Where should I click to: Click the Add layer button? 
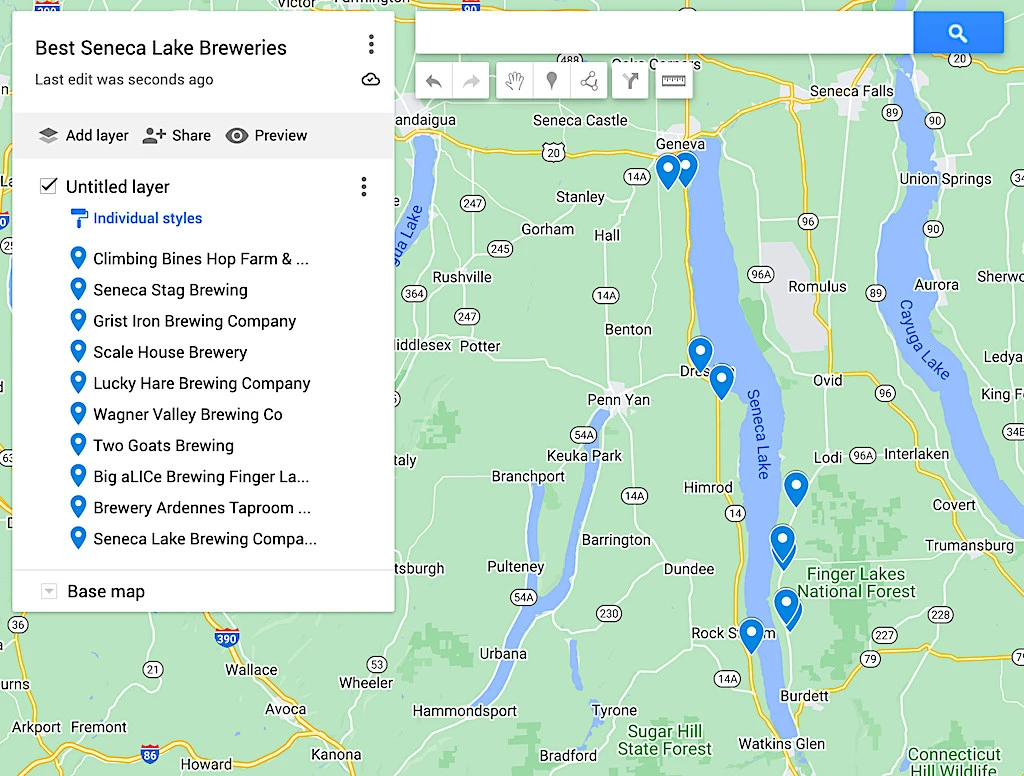84,136
